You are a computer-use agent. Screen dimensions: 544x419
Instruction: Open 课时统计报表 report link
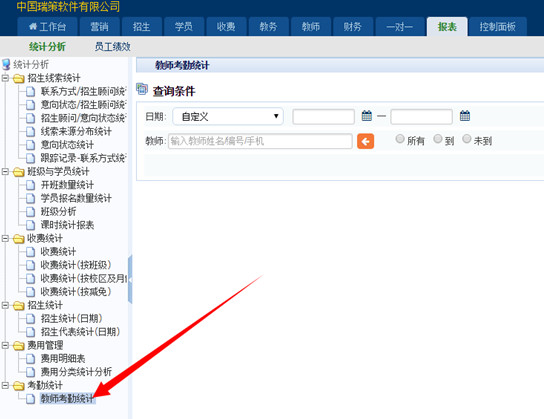67,225
